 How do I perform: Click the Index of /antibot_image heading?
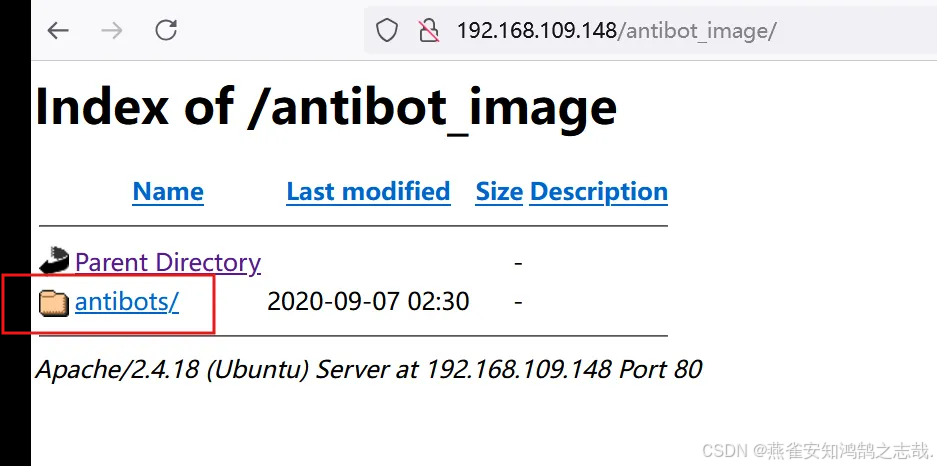click(326, 109)
